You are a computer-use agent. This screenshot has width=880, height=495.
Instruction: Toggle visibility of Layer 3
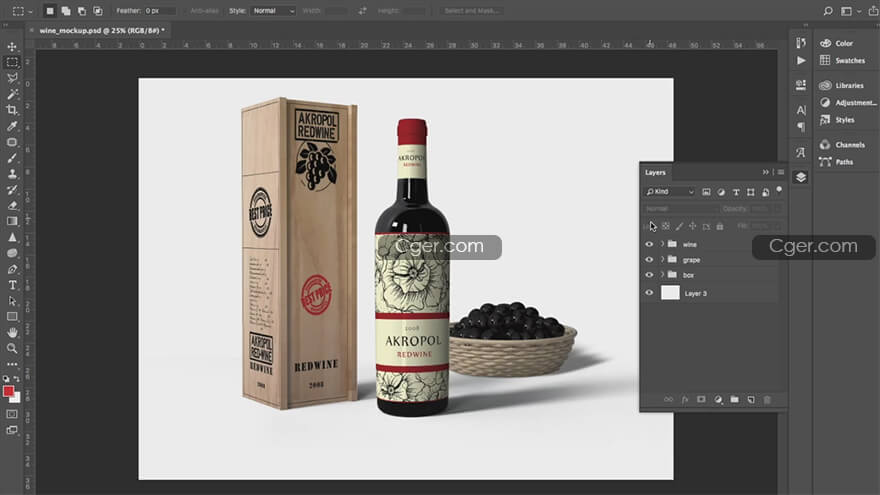(x=649, y=293)
